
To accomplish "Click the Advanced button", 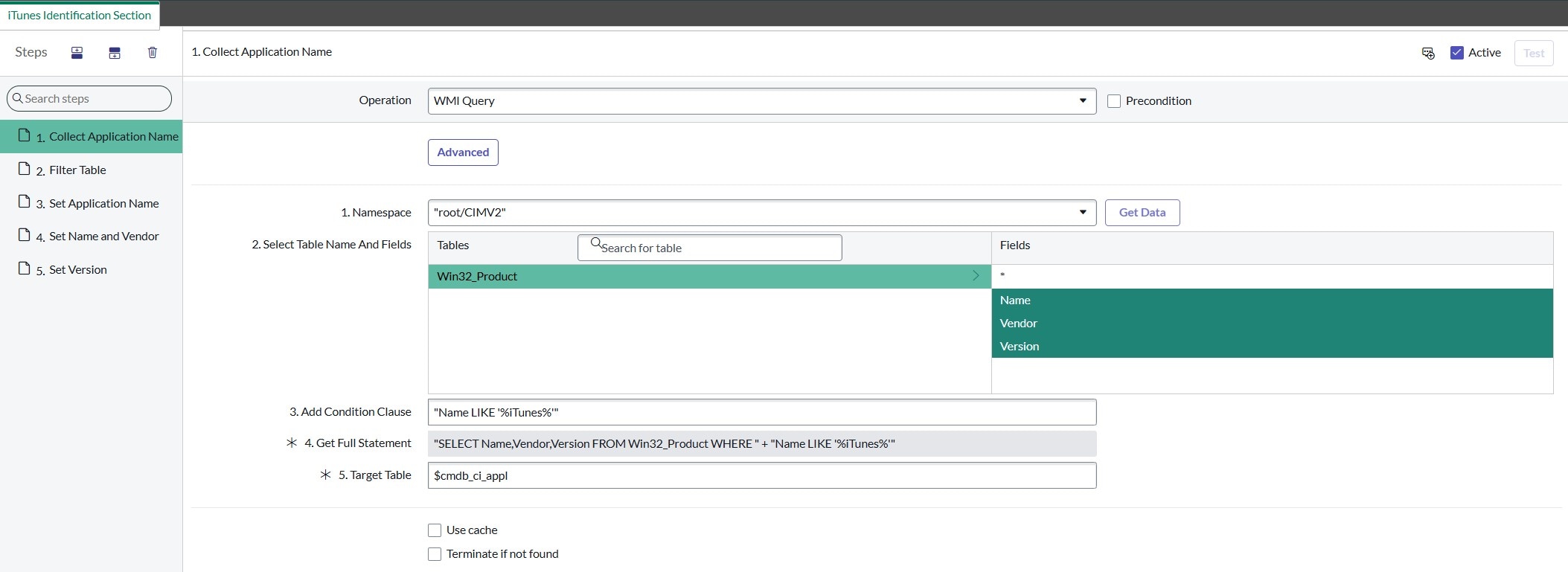I will [x=463, y=152].
